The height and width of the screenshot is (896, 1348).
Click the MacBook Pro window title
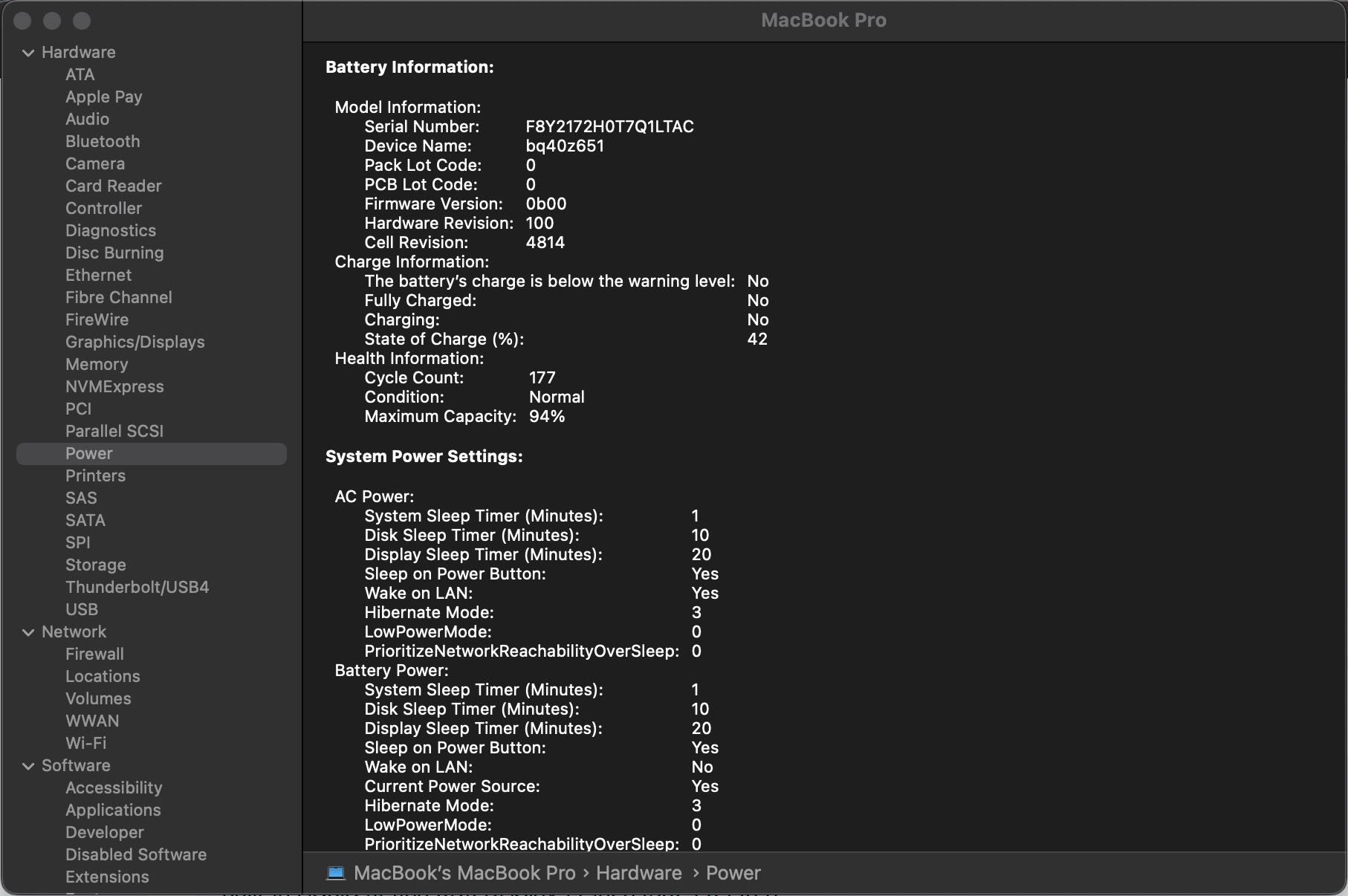tap(823, 21)
